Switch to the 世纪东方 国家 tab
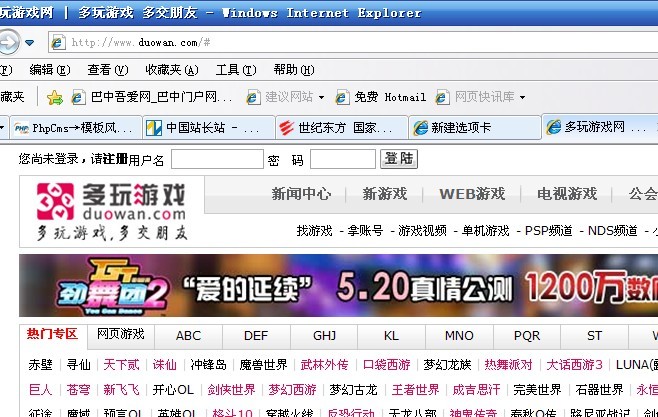 342,128
